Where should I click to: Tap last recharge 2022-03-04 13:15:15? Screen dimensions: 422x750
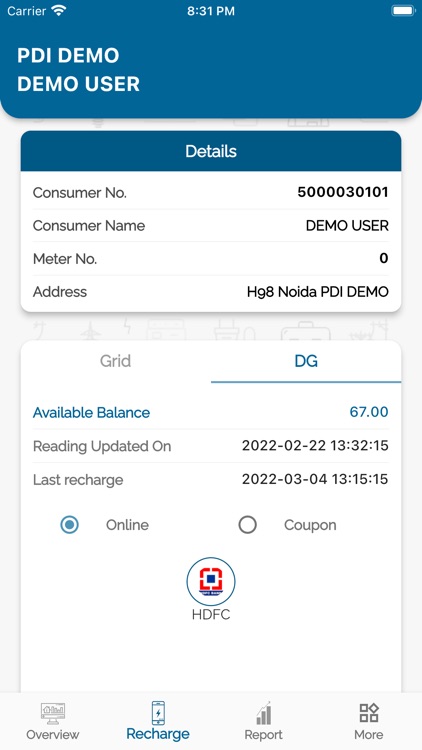click(x=315, y=479)
